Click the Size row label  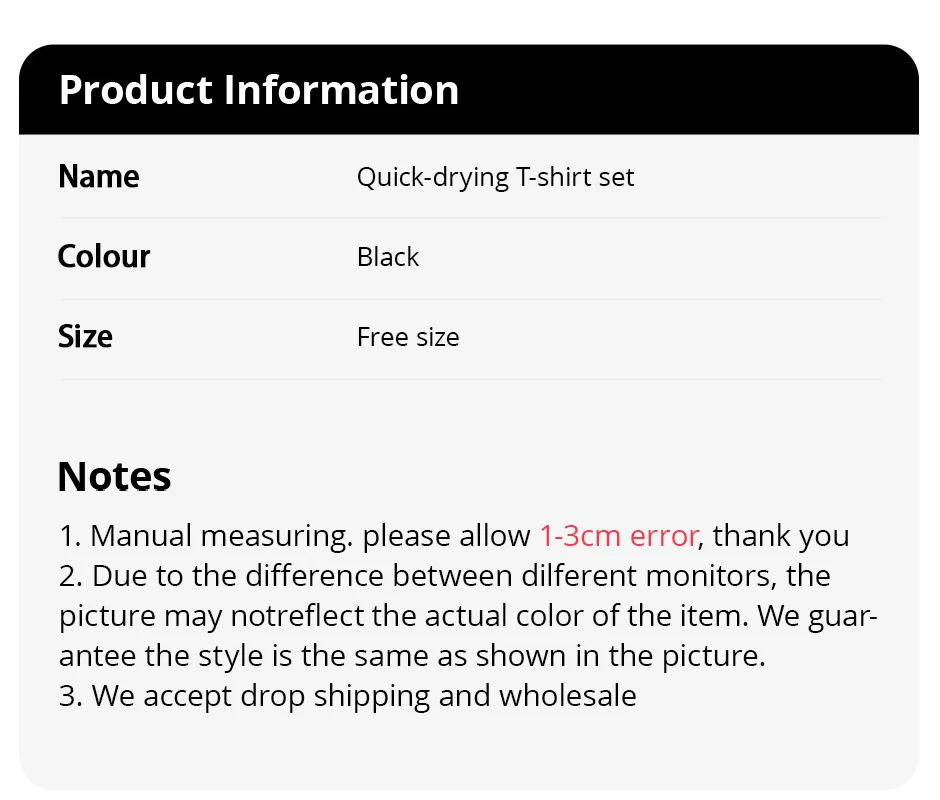point(85,336)
